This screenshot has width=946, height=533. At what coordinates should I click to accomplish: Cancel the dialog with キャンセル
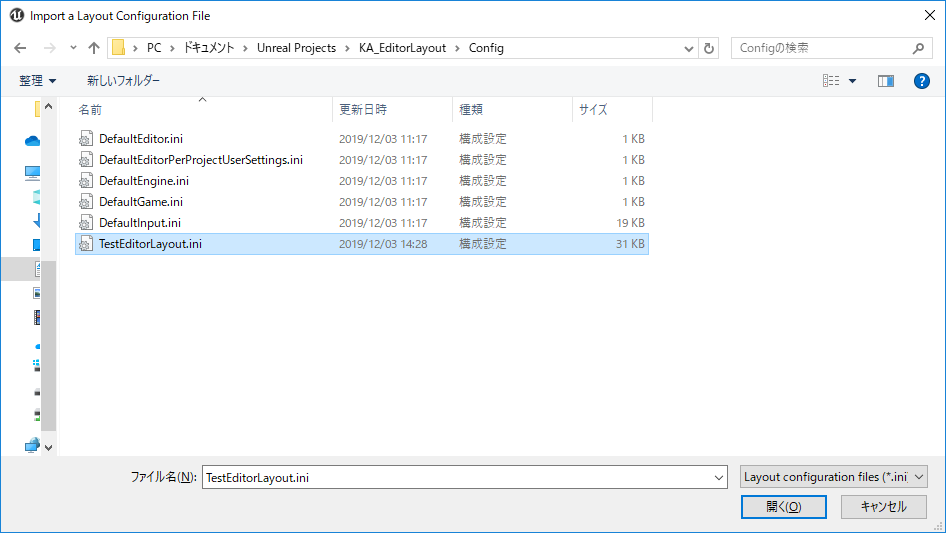[x=884, y=507]
